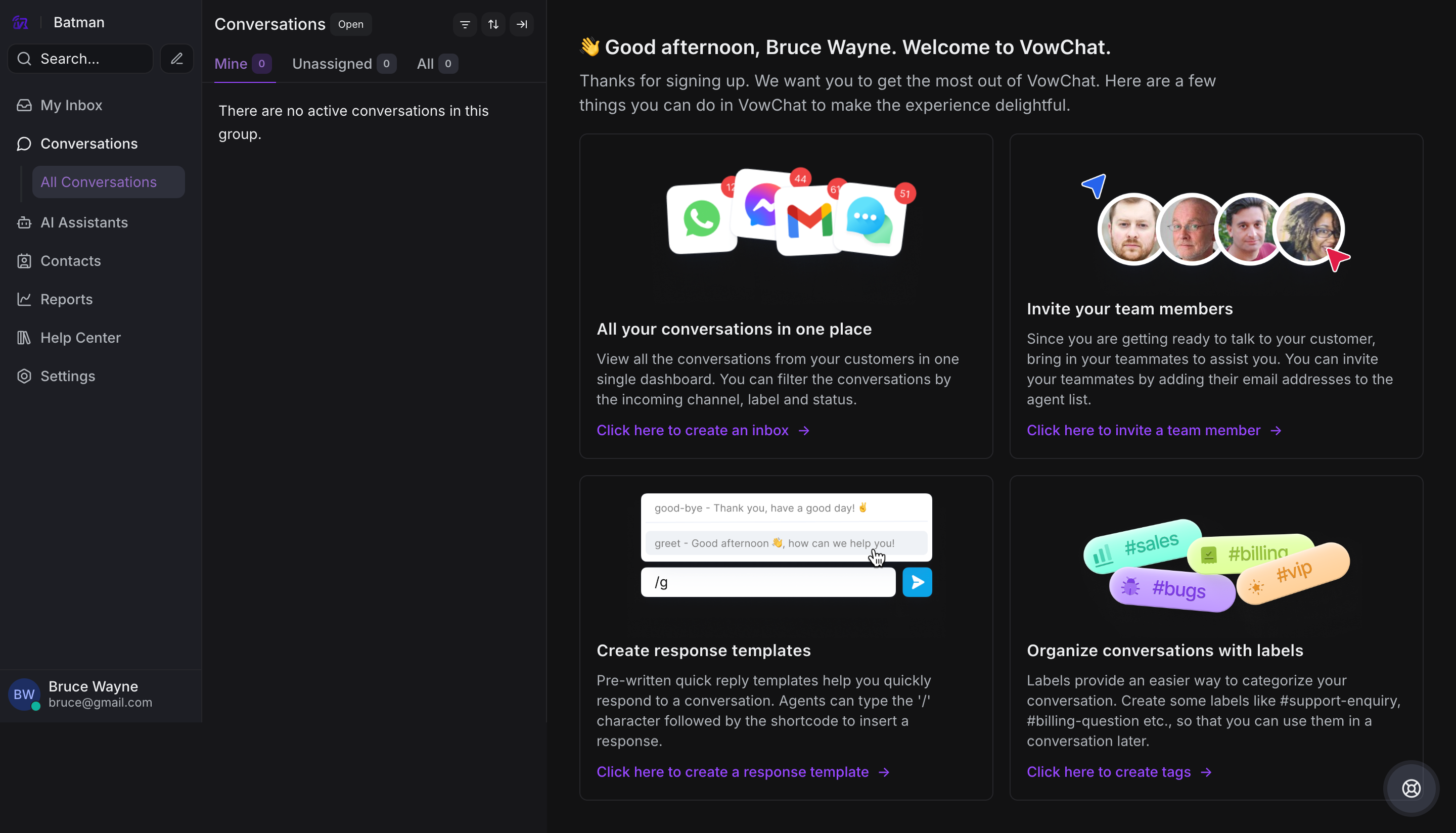The height and width of the screenshot is (833, 1456).
Task: Open AI Assistants from sidebar
Action: point(84,222)
